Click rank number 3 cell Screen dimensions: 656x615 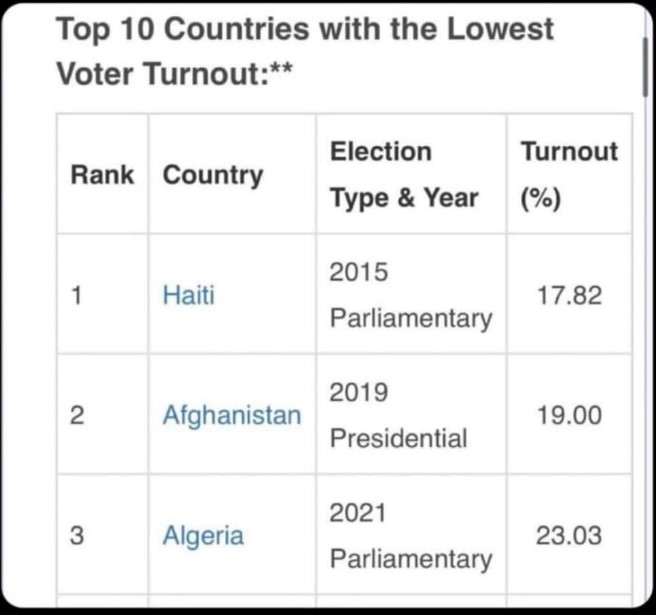pos(76,535)
